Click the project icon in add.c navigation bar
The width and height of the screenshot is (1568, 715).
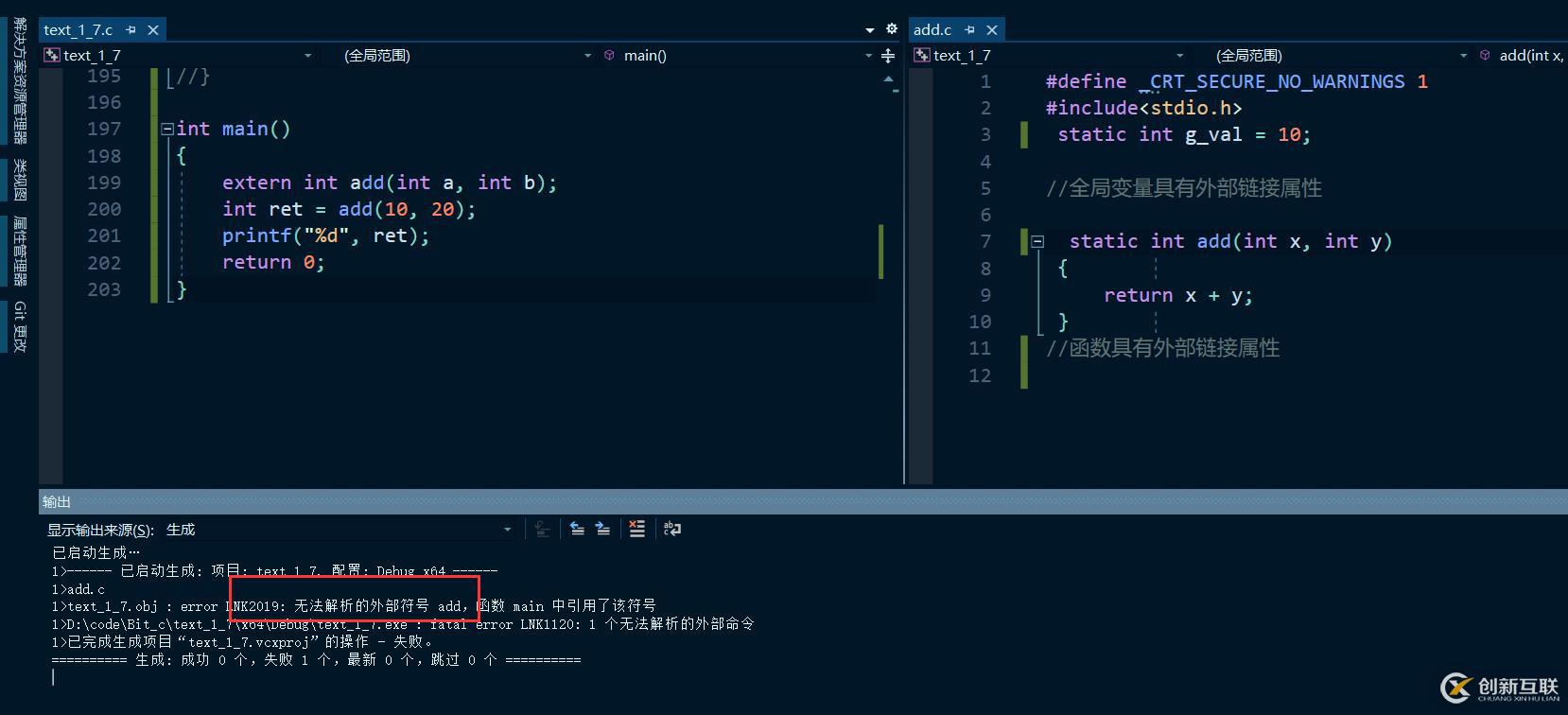pyautogui.click(x=922, y=56)
